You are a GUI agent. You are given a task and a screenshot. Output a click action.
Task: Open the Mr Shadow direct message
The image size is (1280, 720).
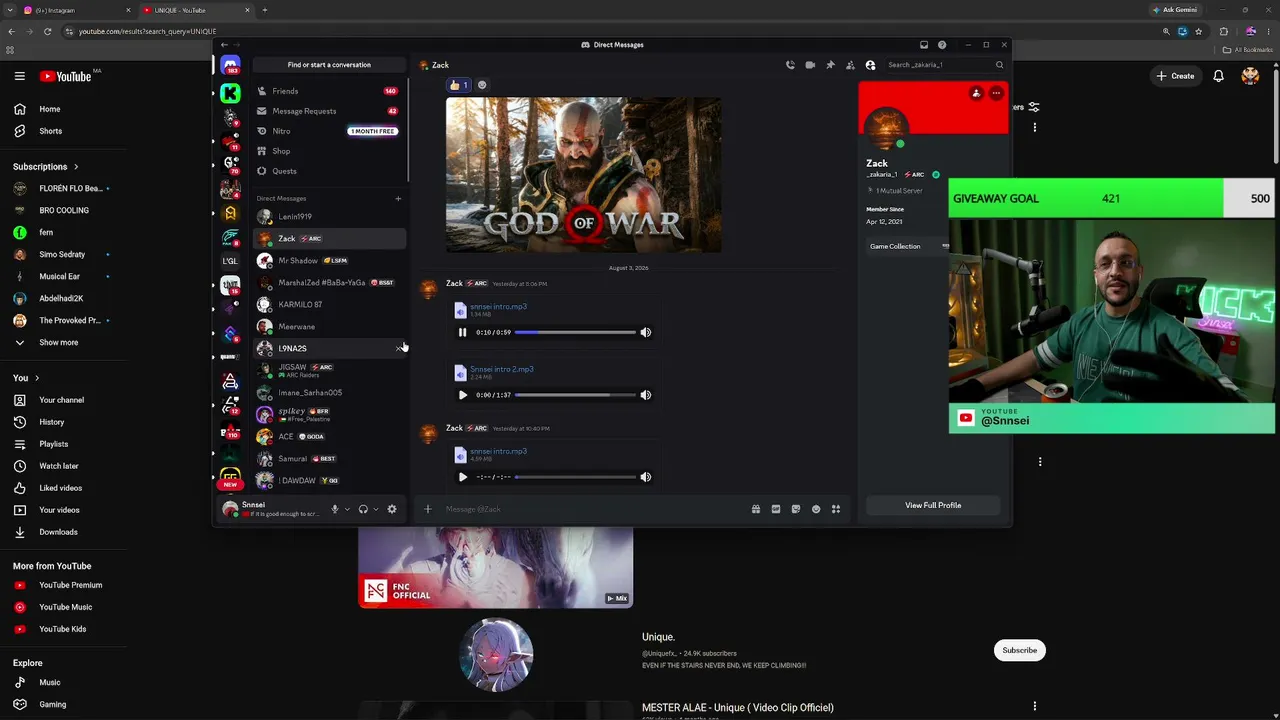click(x=329, y=261)
